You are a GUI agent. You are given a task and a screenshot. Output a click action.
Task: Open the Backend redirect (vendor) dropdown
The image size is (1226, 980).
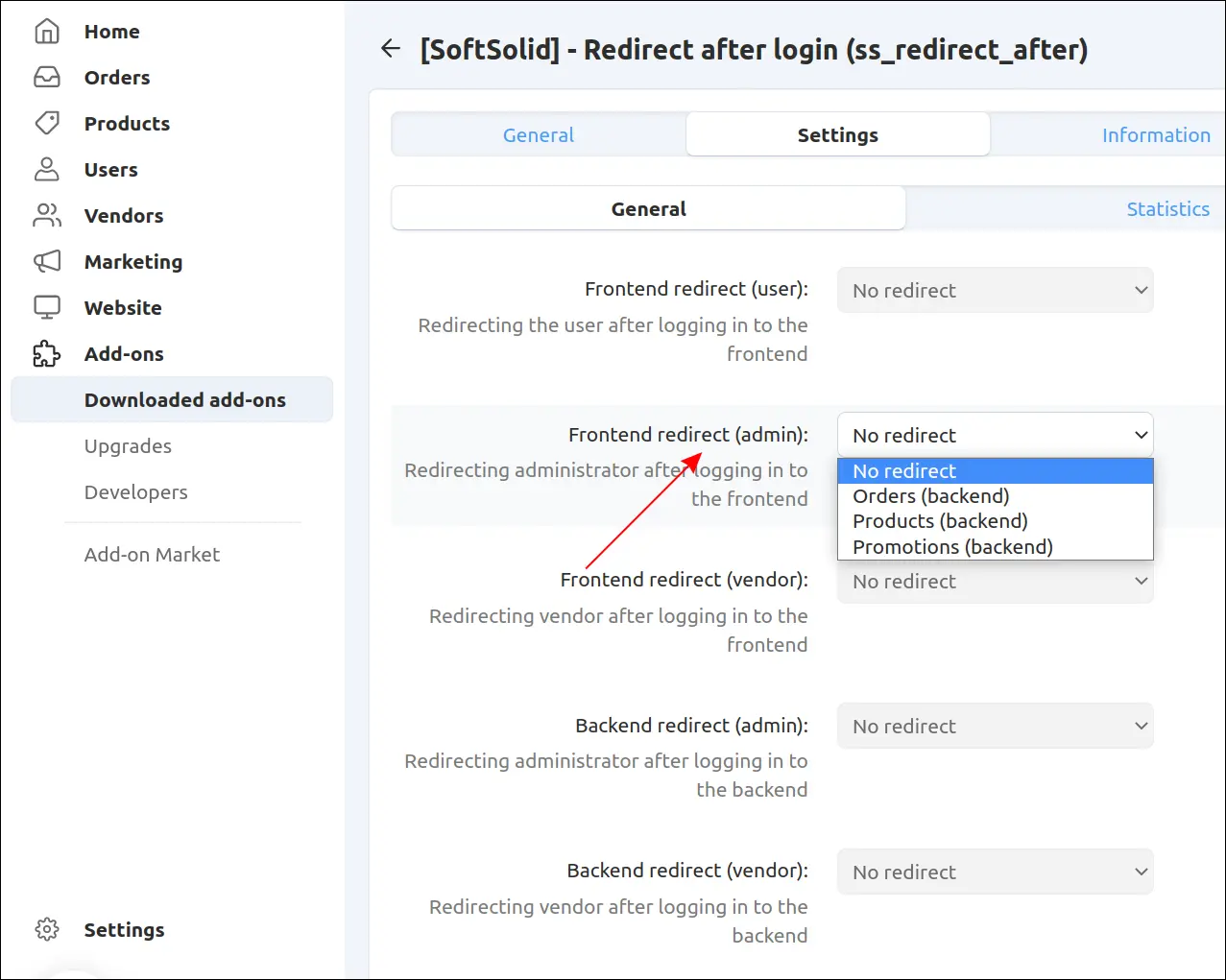click(x=996, y=872)
